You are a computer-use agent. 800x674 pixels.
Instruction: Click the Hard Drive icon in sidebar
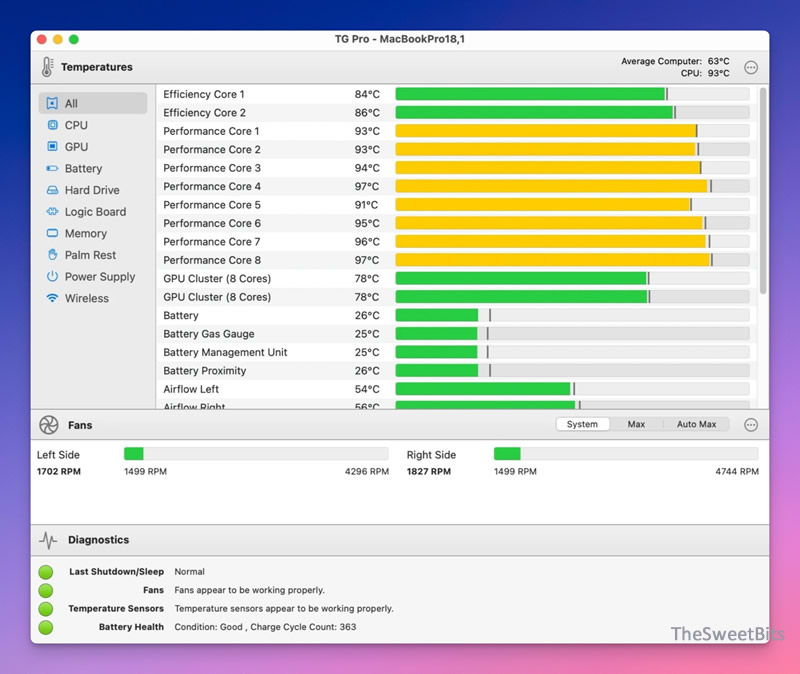coord(52,190)
